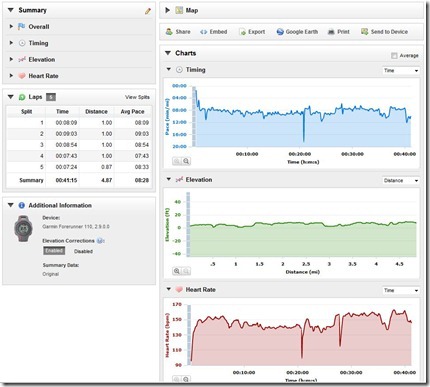Click the Timing chart clock icon
Viewport: 430px width, 387px height.
click(x=179, y=70)
